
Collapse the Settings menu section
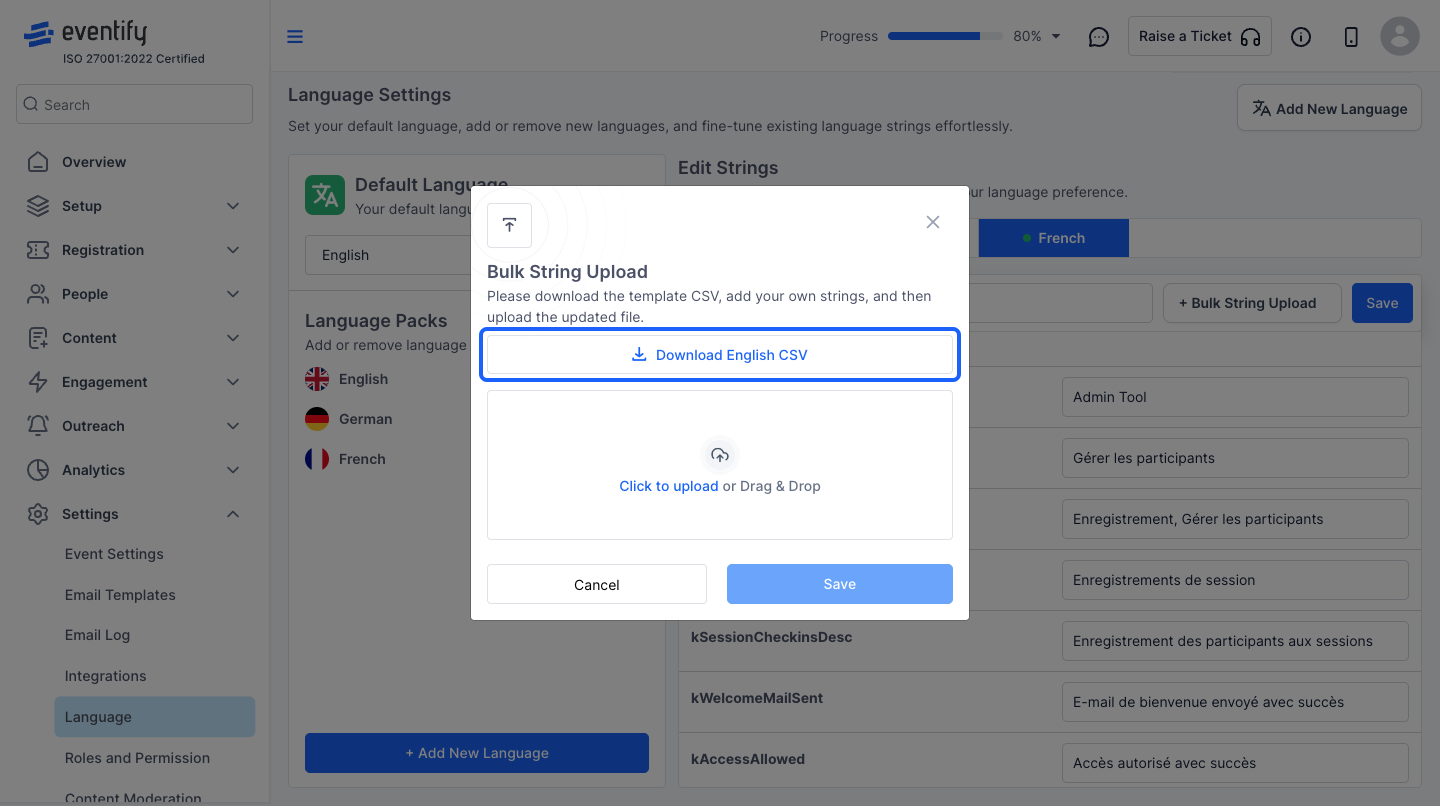pyautogui.click(x=135, y=514)
